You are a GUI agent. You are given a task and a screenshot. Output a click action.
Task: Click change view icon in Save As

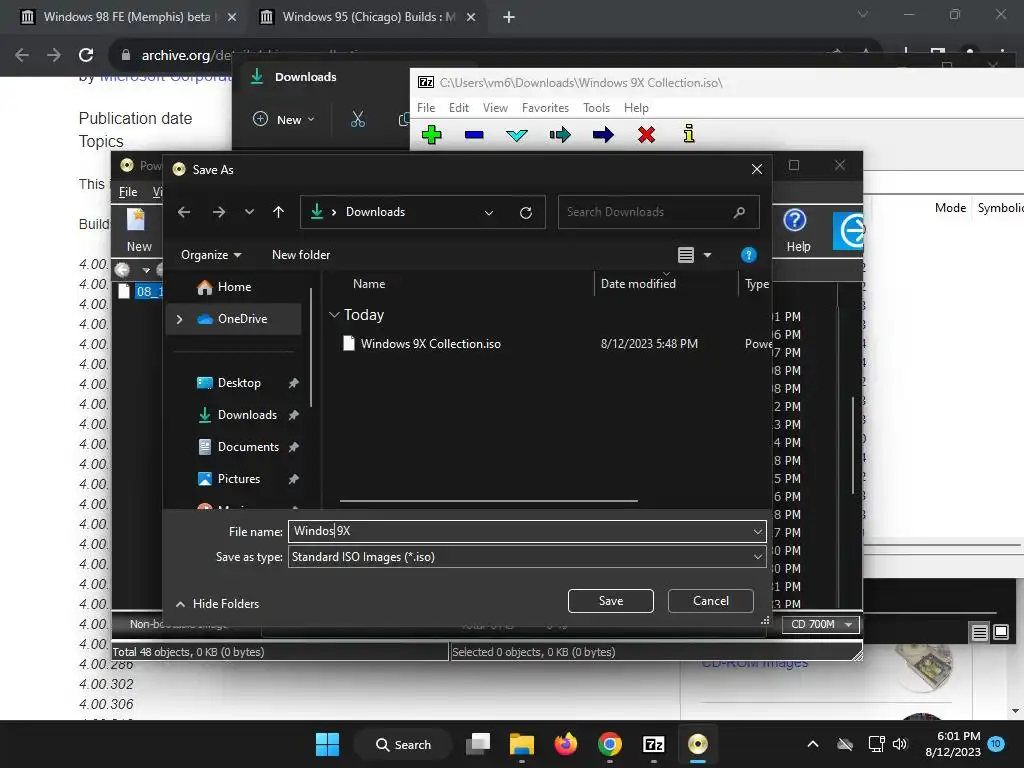tap(686, 255)
